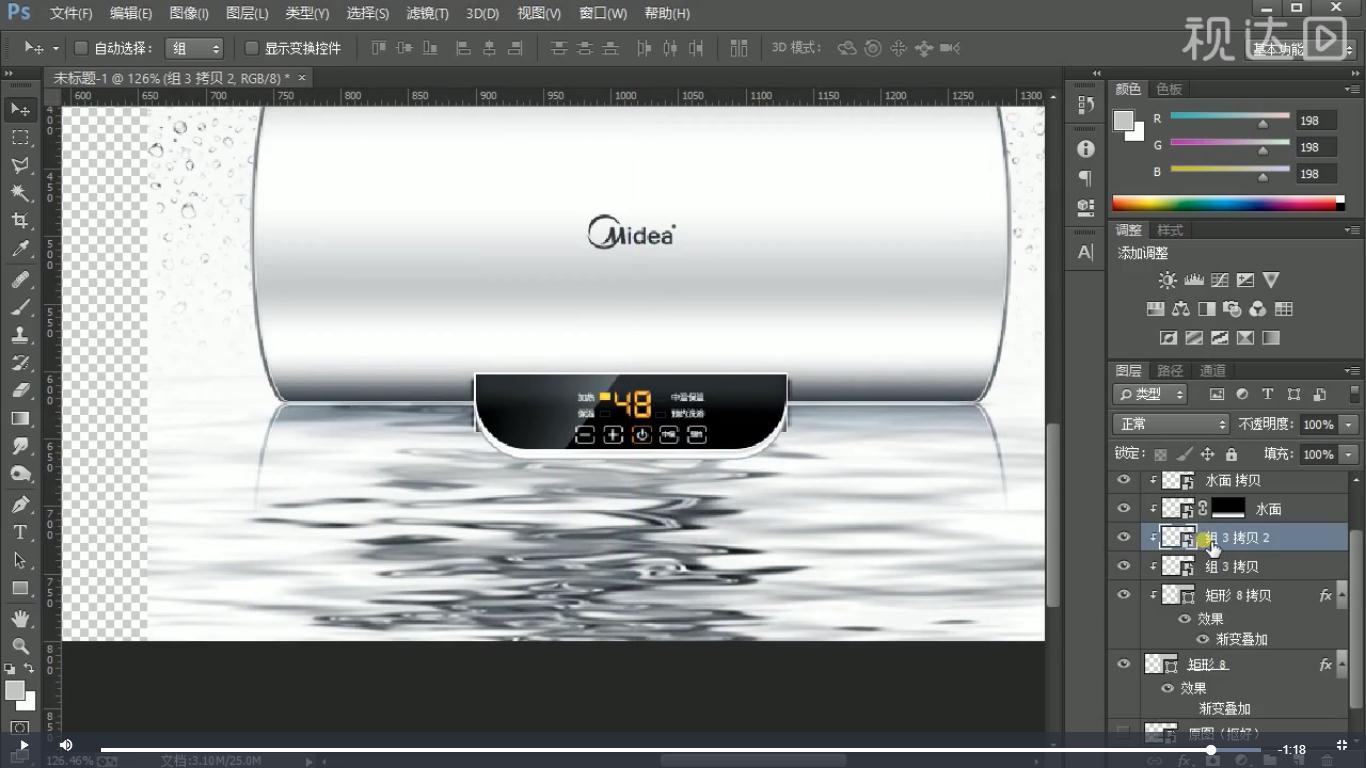Select the Healing Brush tool
The width and height of the screenshot is (1366, 768).
pyautogui.click(x=20, y=280)
